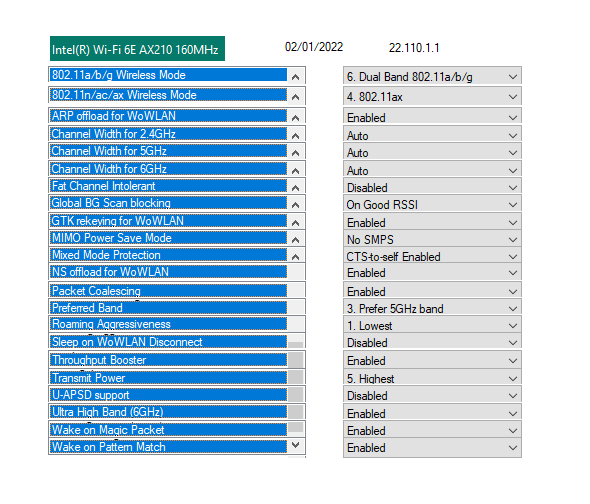The height and width of the screenshot is (504, 590).
Task: Select Sleep on WoWLAN Disconnect property
Action: point(168,342)
